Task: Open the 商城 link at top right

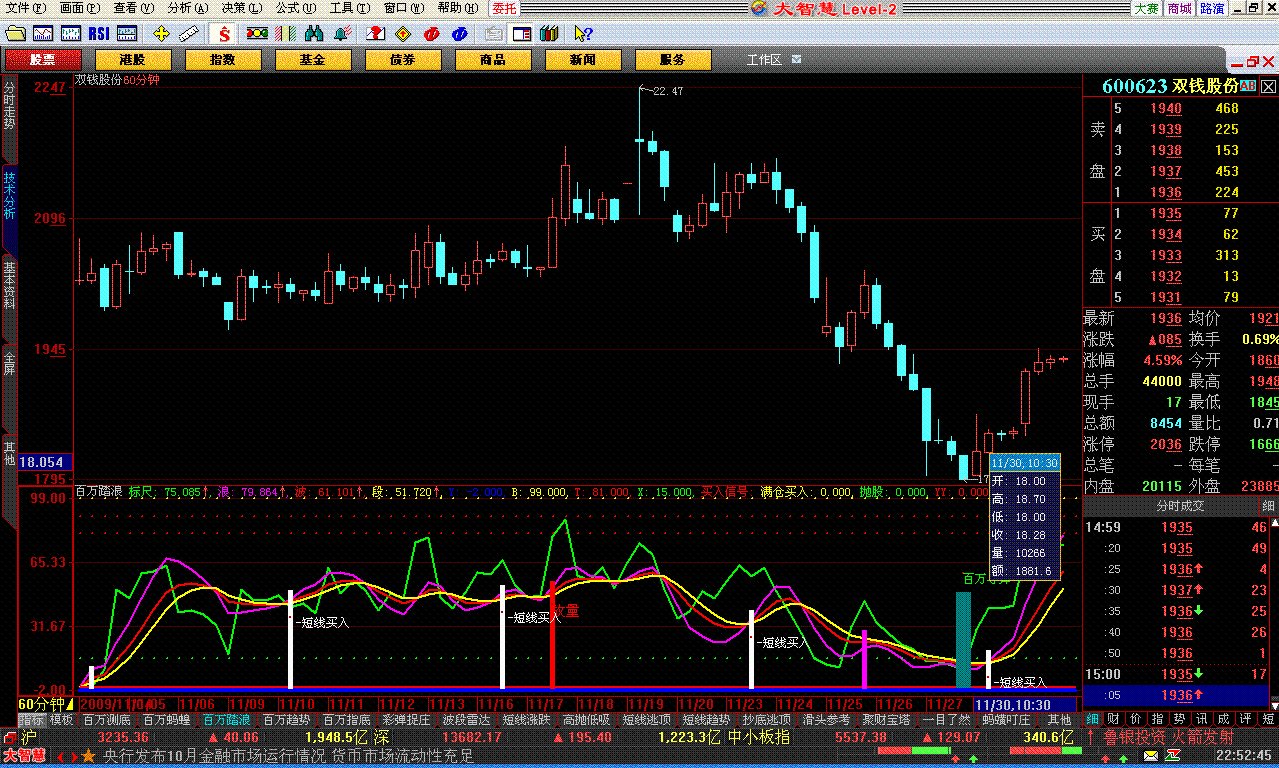Action: pos(1180,8)
